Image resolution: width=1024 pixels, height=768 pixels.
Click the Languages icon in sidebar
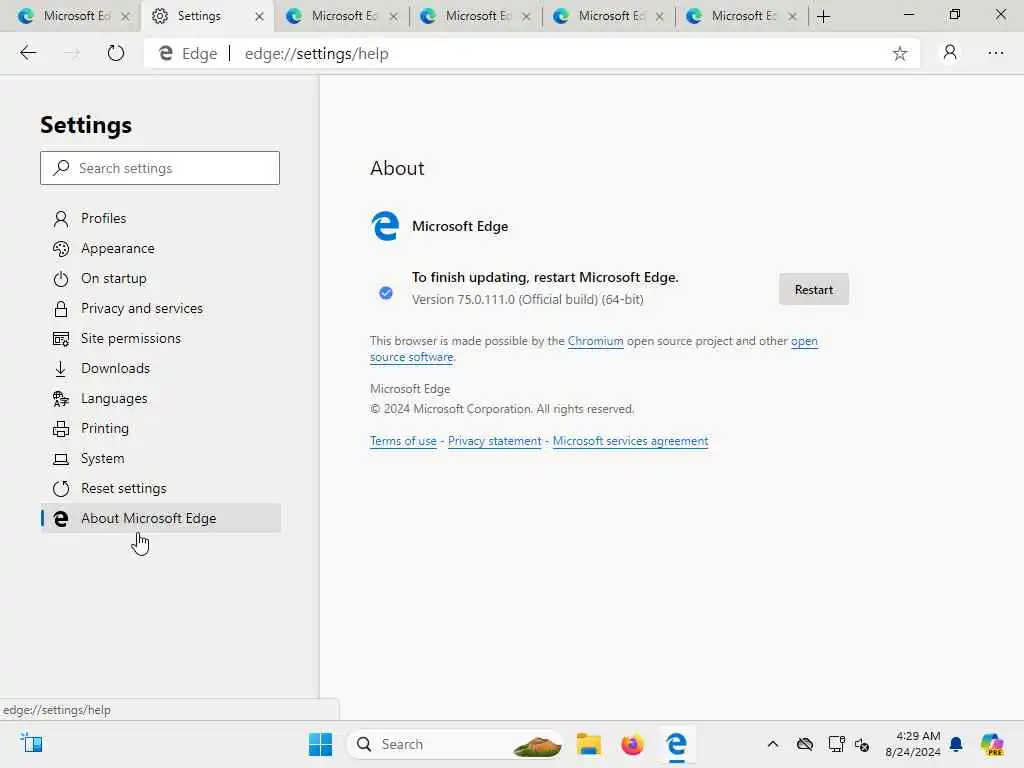coord(61,399)
